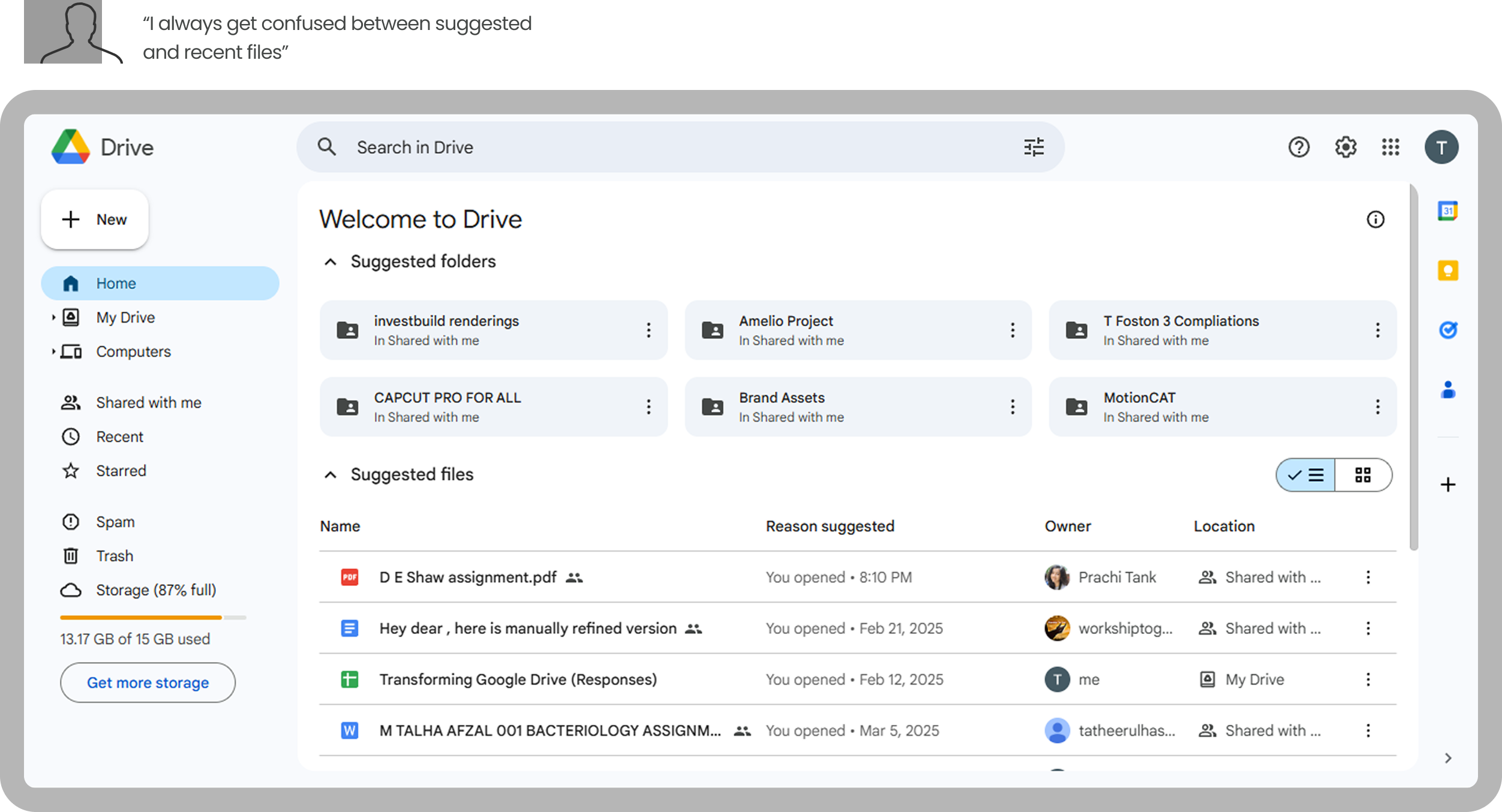Get add-ons plus icon

point(1448,485)
